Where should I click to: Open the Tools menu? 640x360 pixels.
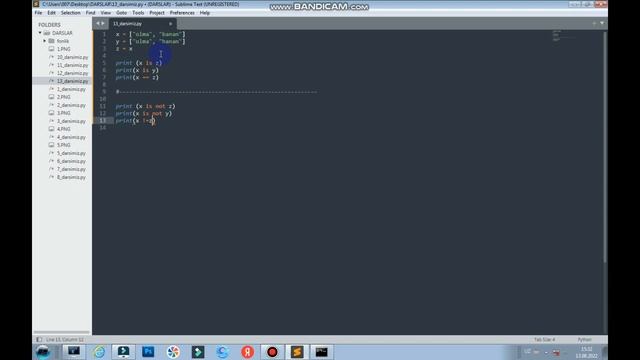(138, 13)
